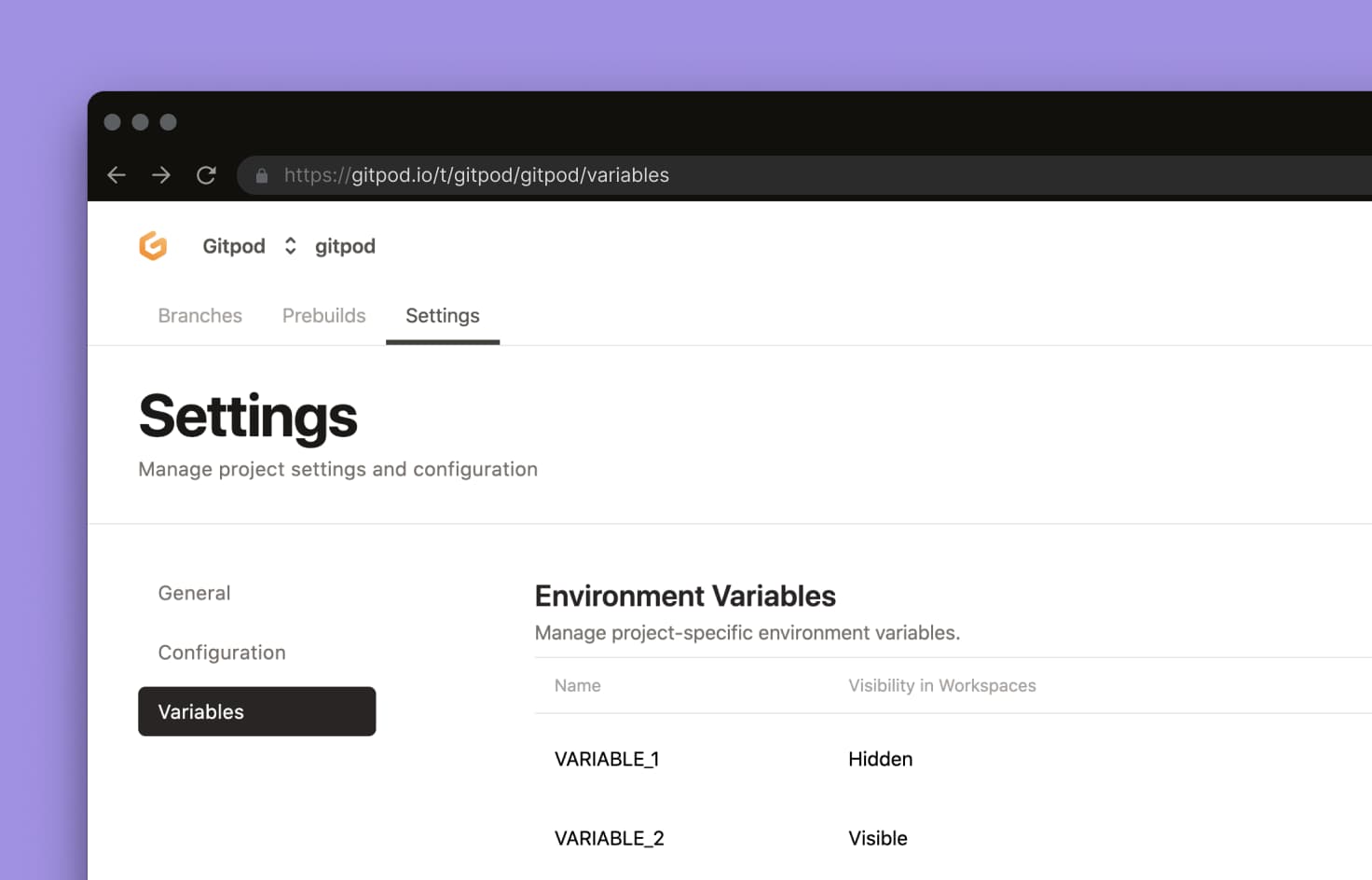
Task: Click the yellow traffic light dot
Action: (x=140, y=122)
